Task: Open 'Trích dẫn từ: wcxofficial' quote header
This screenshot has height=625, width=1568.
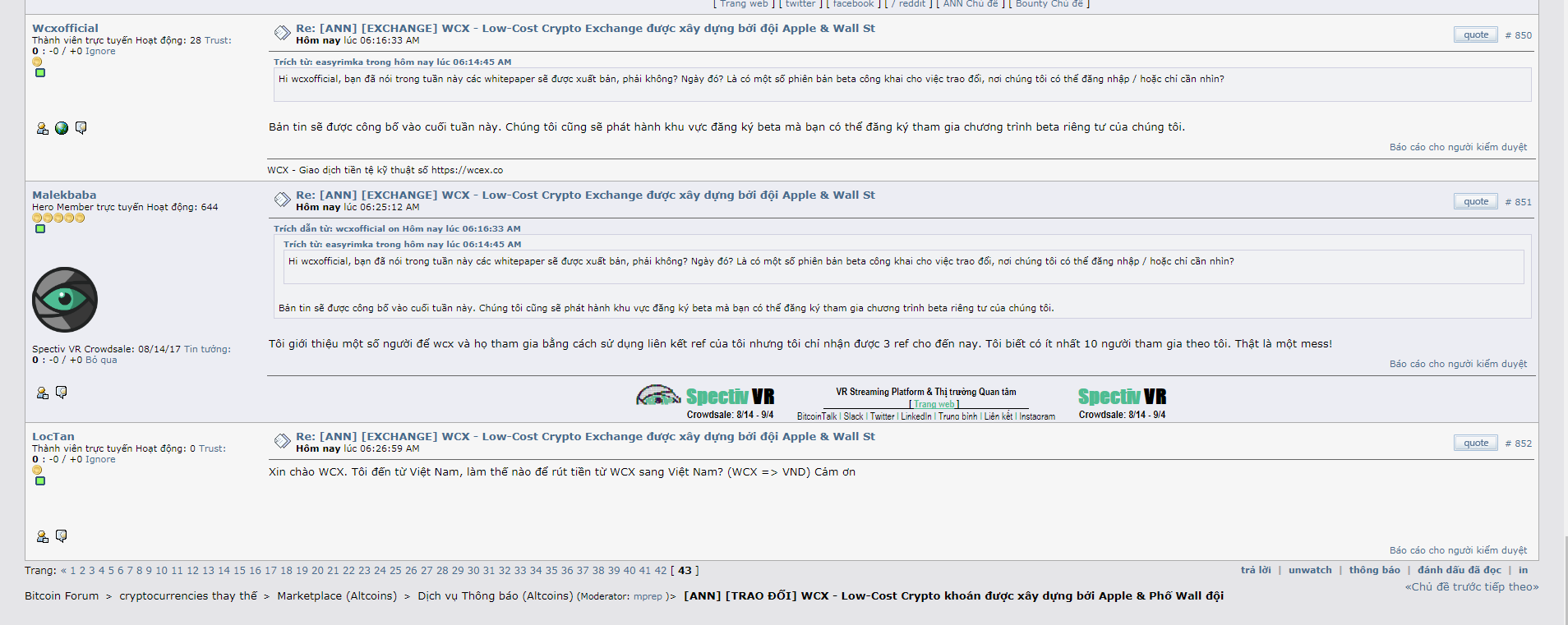Action: click(x=397, y=228)
